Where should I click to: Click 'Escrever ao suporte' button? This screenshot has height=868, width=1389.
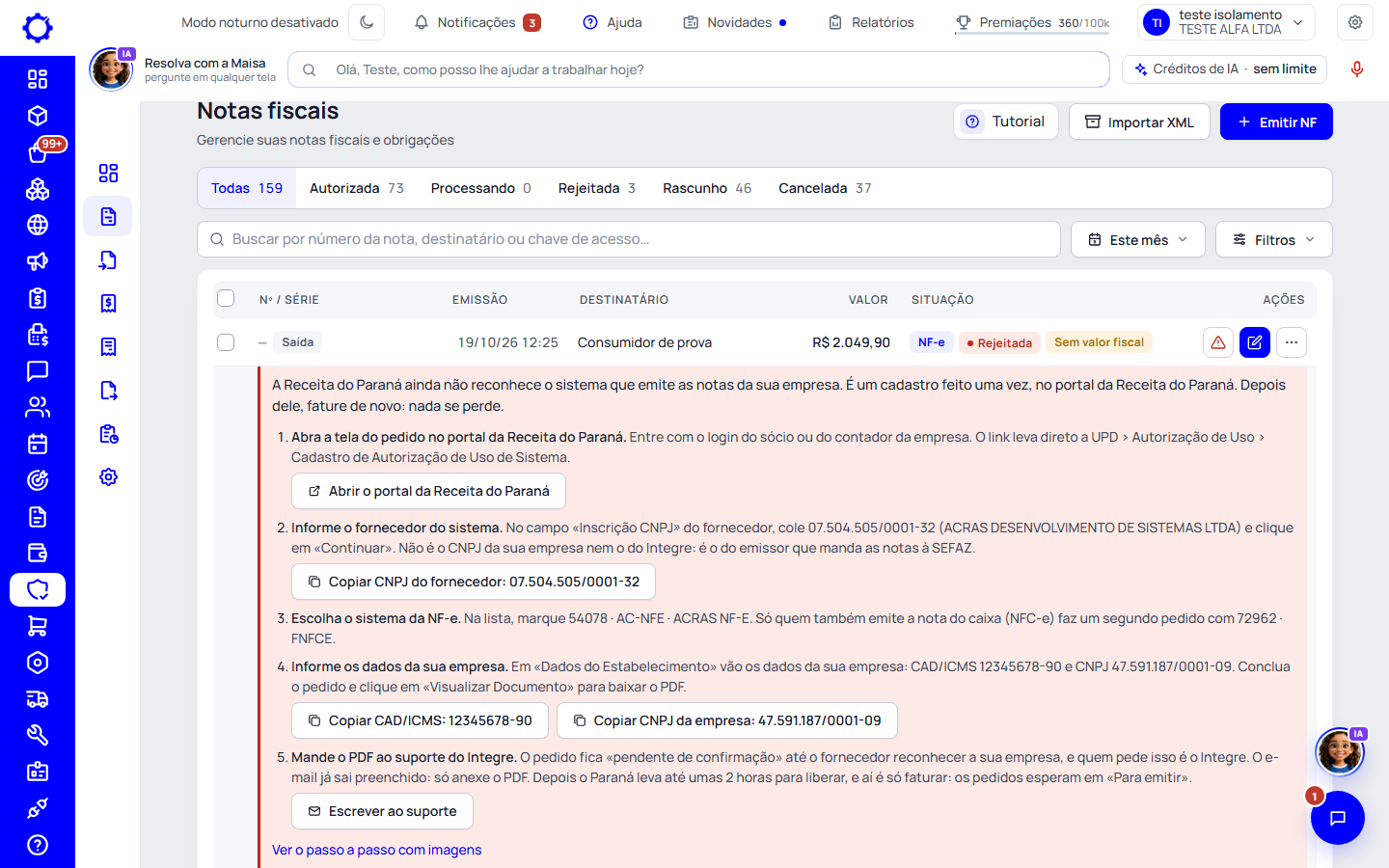[382, 811]
